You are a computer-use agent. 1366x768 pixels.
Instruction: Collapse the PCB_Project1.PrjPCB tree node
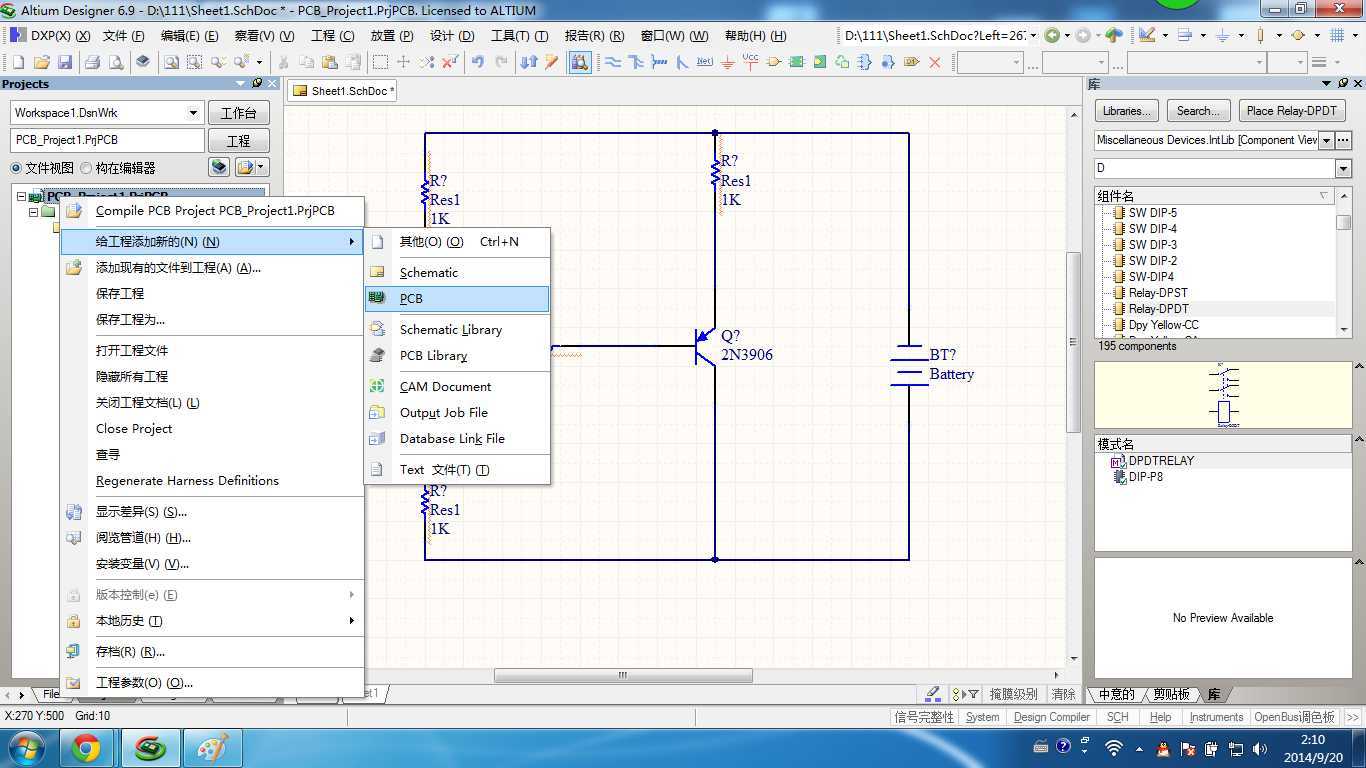pos(21,196)
